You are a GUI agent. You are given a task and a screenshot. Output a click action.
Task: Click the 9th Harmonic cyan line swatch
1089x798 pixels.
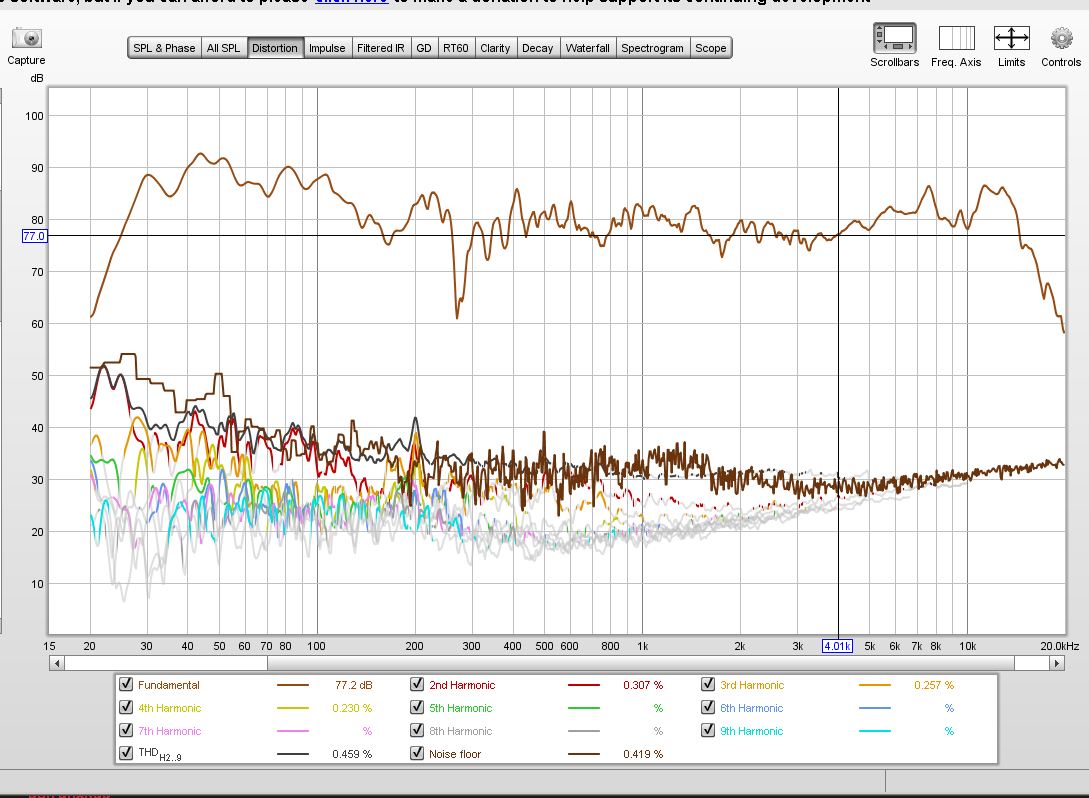point(874,731)
